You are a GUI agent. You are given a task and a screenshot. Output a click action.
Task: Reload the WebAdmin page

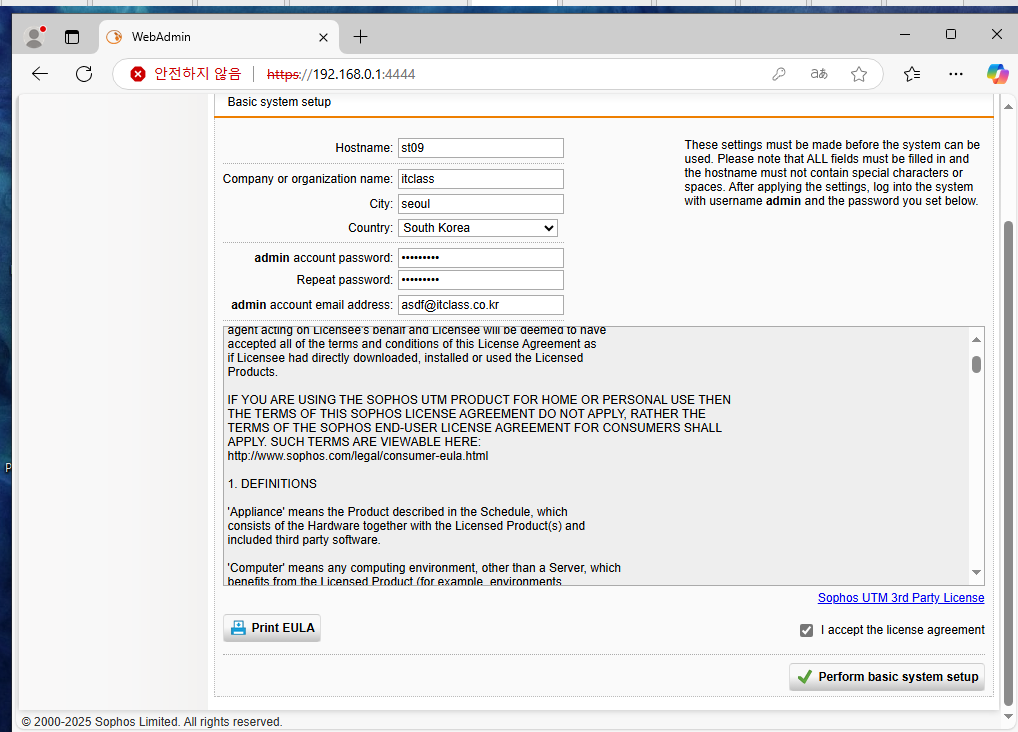click(84, 74)
